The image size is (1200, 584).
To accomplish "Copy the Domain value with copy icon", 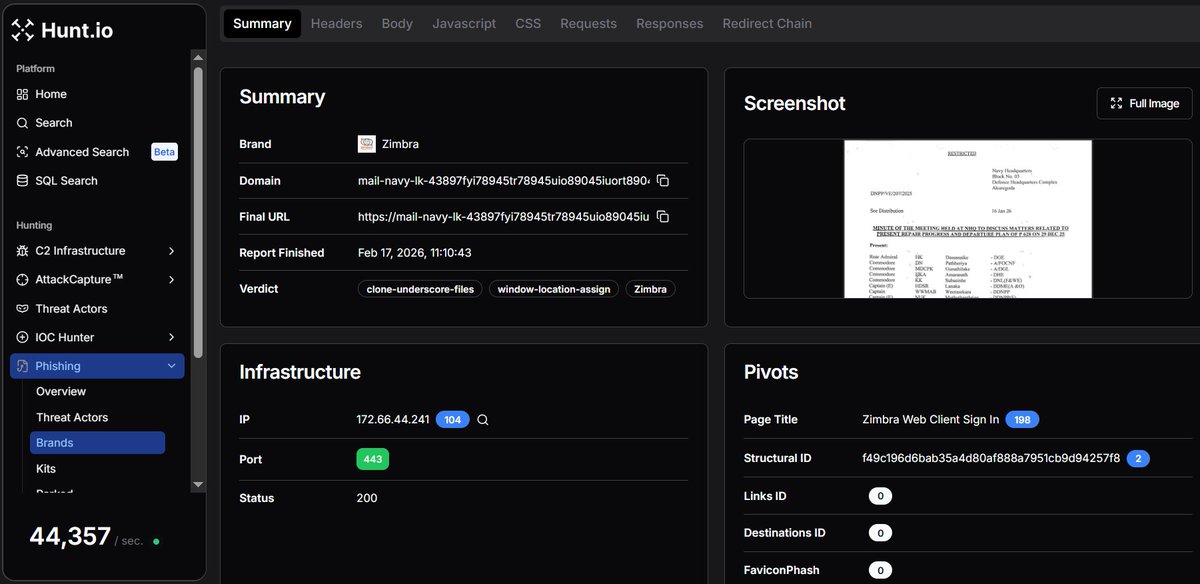I will point(662,181).
